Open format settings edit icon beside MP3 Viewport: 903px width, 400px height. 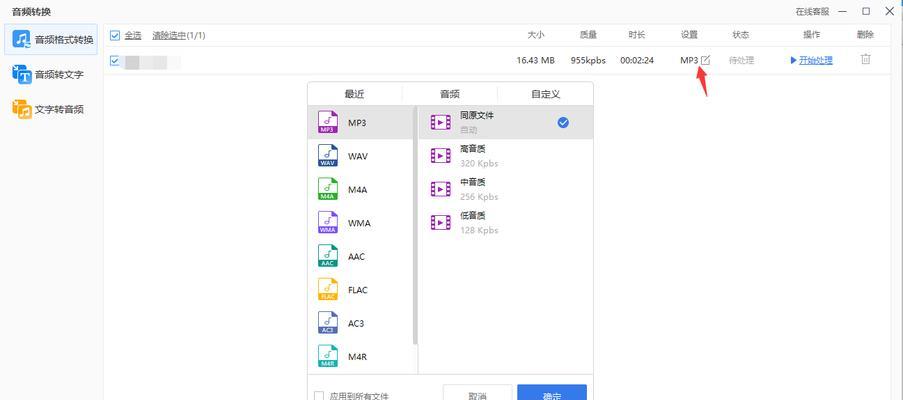click(x=705, y=60)
